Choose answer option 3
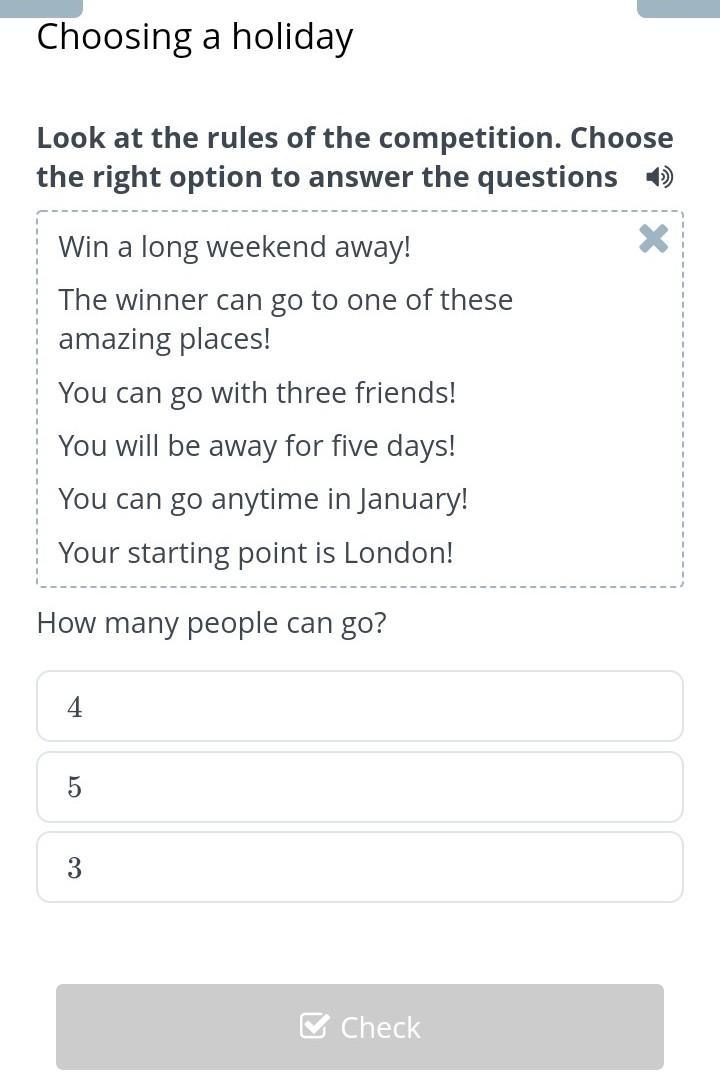720x1082 pixels. 360,867
